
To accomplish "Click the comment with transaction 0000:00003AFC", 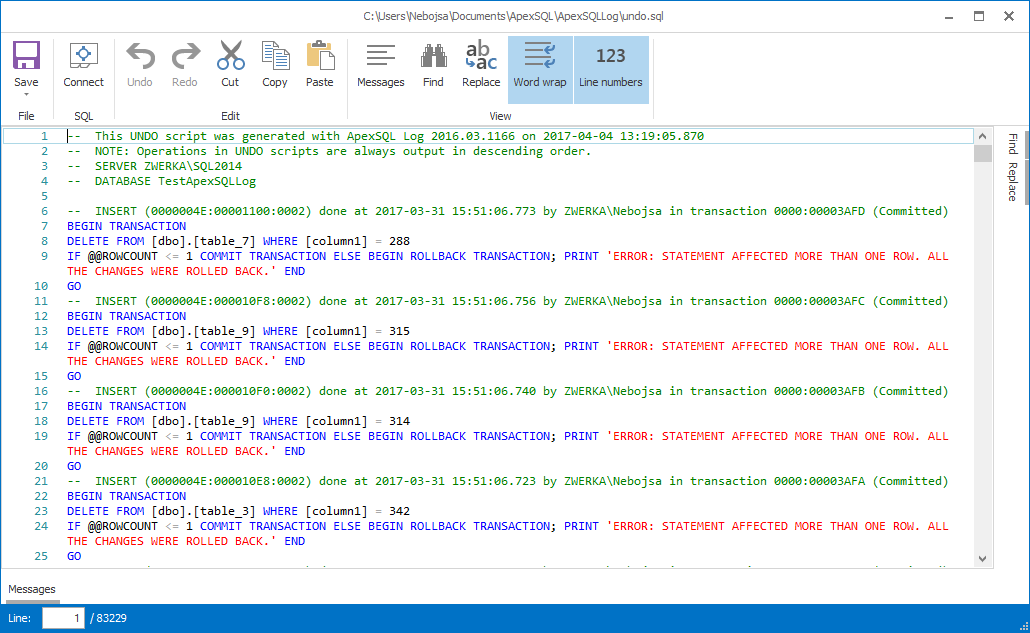I will pos(508,301).
